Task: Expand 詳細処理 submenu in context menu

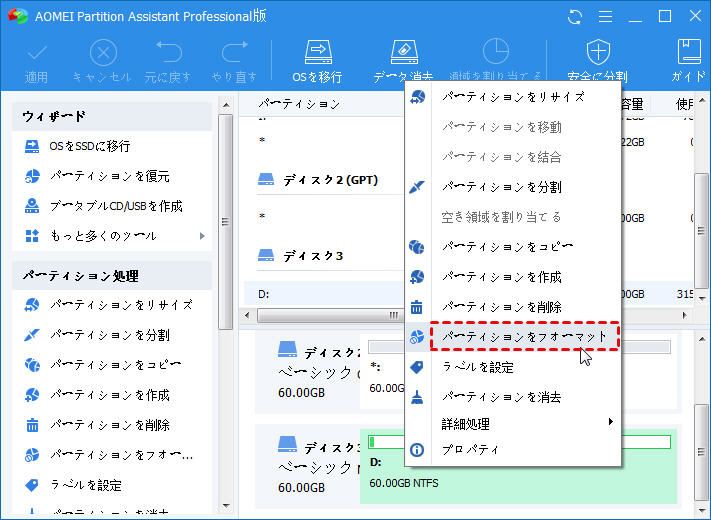Action: pyautogui.click(x=513, y=424)
